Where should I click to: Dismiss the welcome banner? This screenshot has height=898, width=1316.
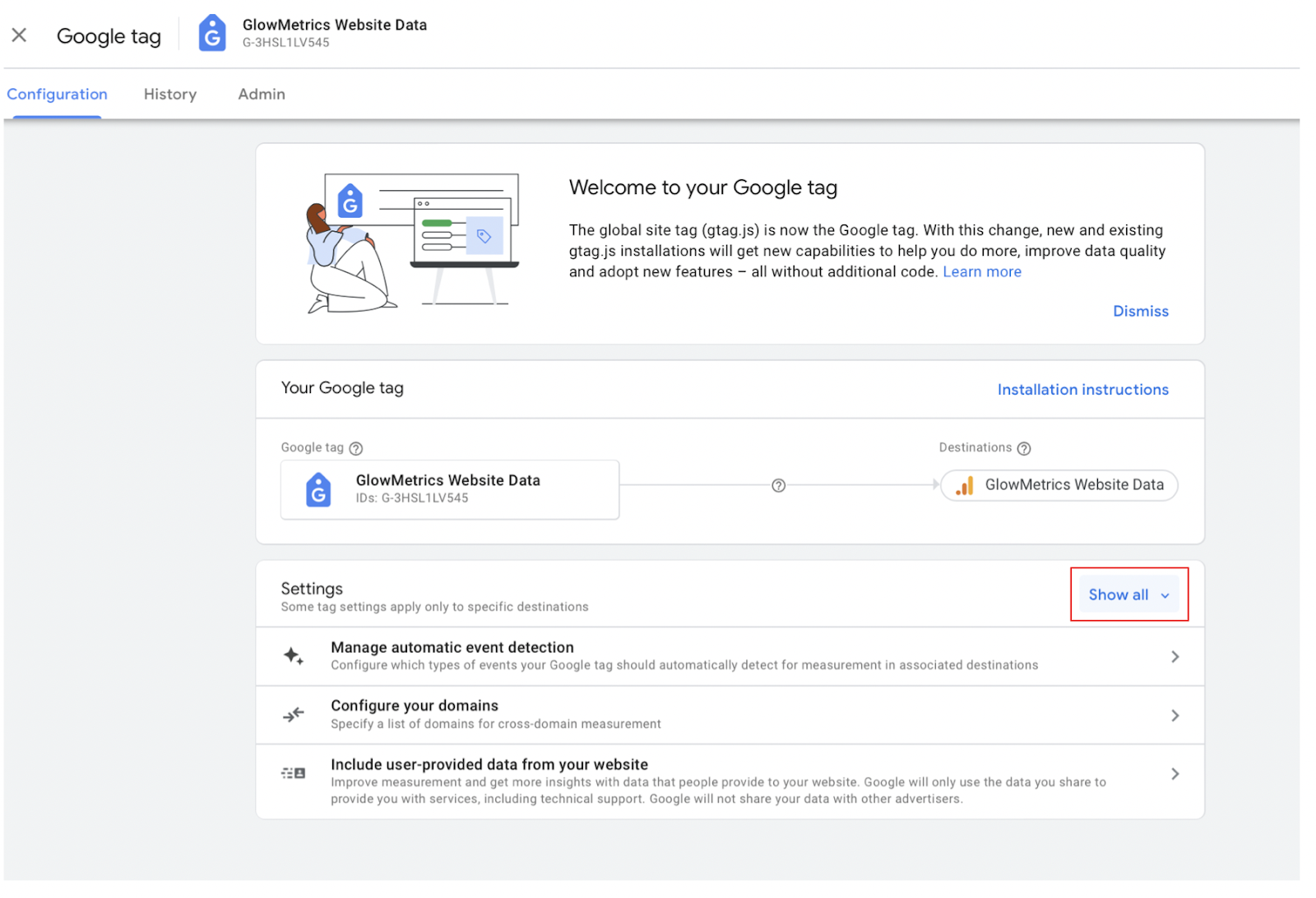pyautogui.click(x=1141, y=311)
